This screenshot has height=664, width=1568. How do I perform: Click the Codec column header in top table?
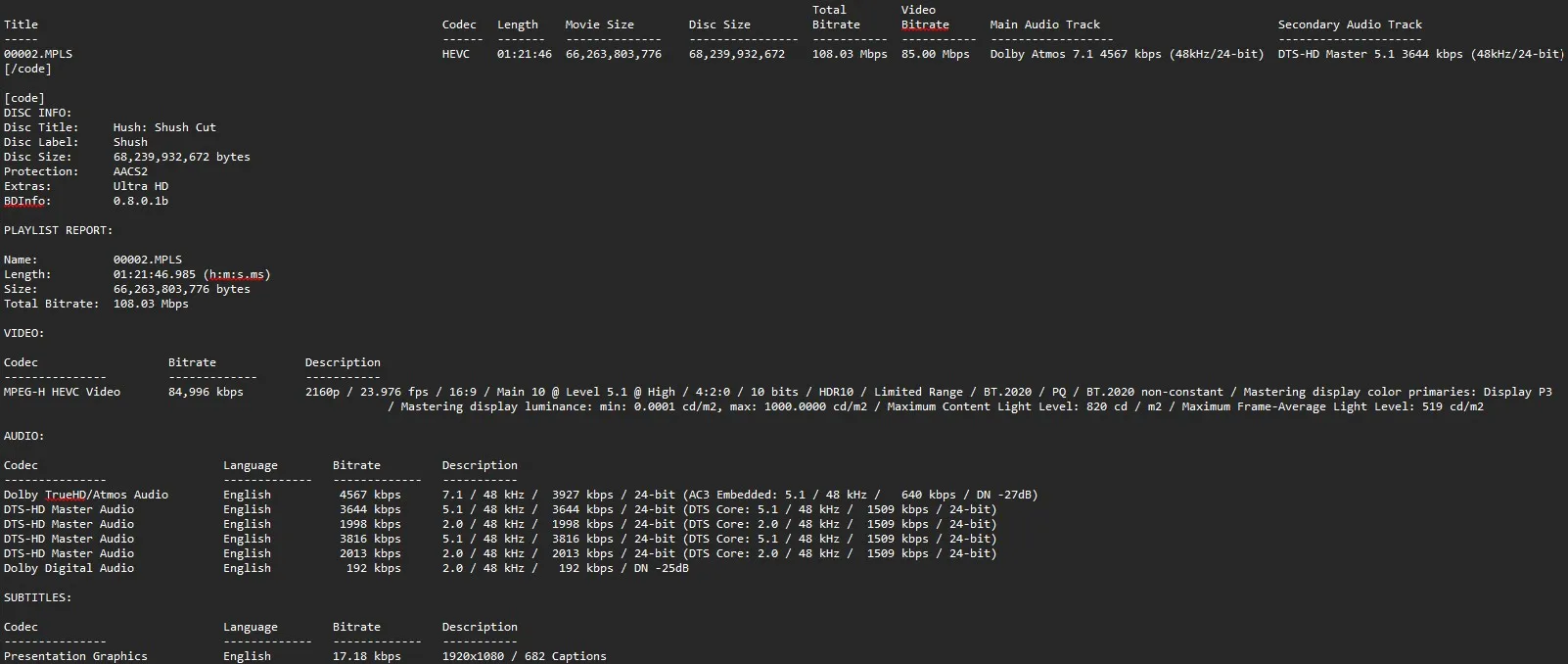pyautogui.click(x=459, y=24)
